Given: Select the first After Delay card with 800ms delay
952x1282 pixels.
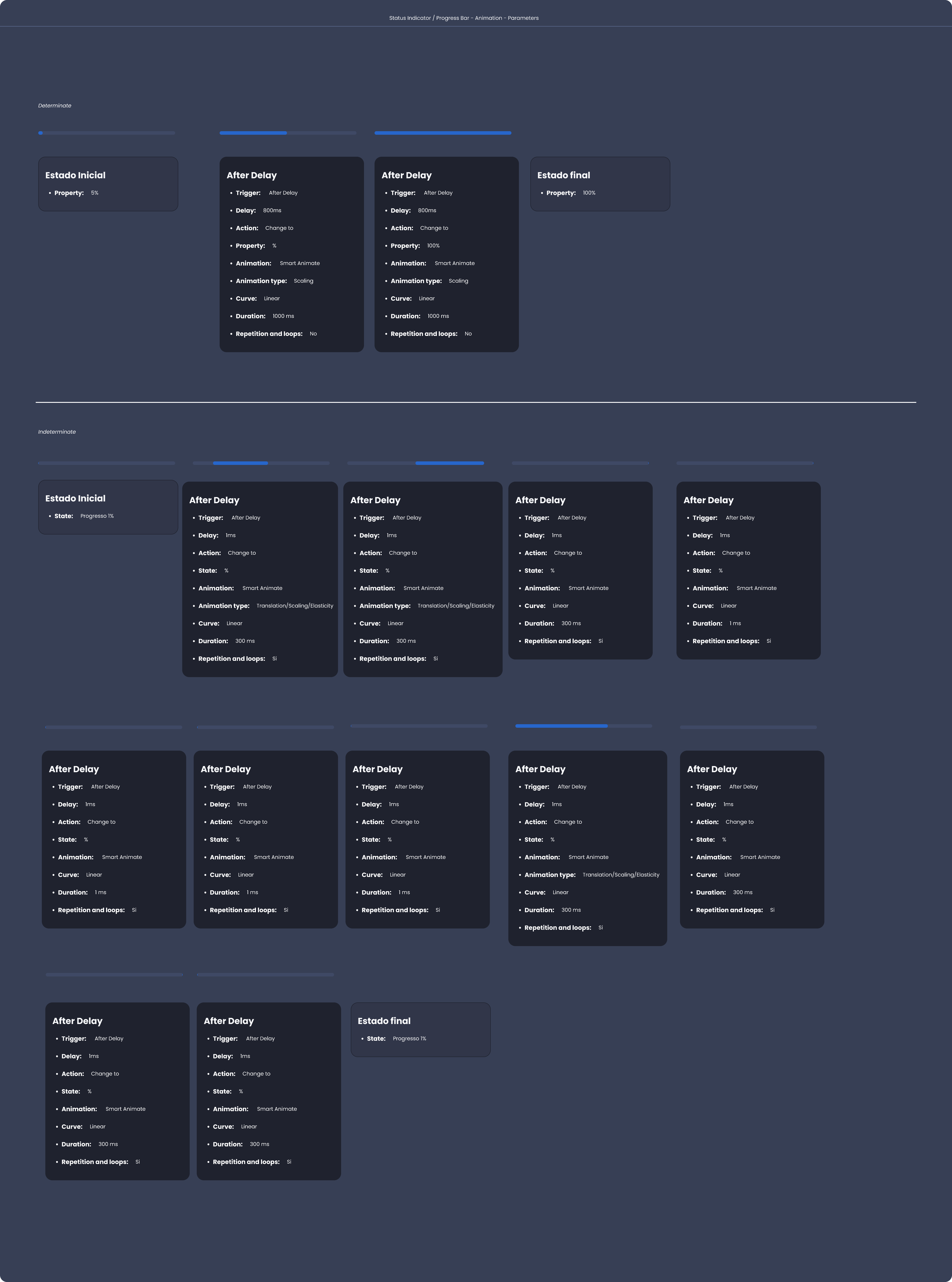Looking at the screenshot, I should pyautogui.click(x=292, y=254).
